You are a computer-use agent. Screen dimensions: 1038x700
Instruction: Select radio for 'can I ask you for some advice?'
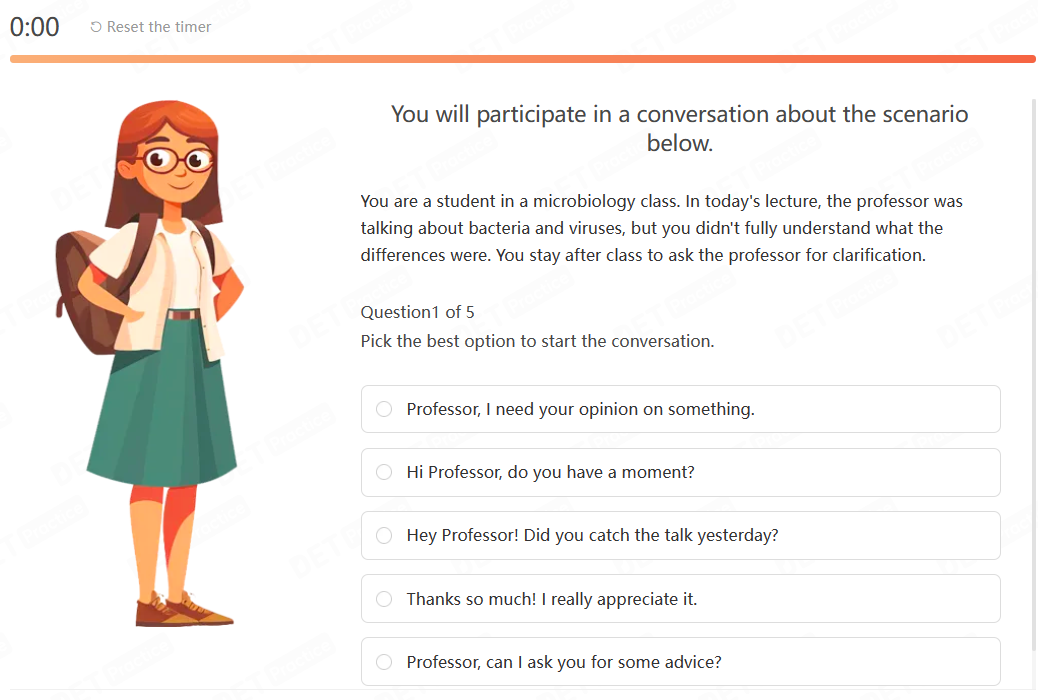384,662
